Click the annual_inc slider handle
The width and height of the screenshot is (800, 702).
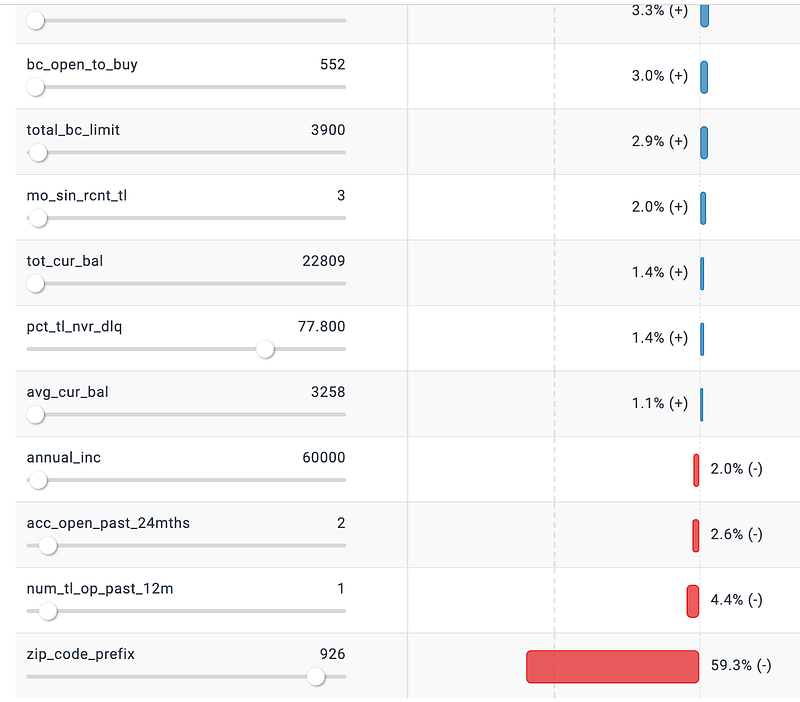pos(38,480)
